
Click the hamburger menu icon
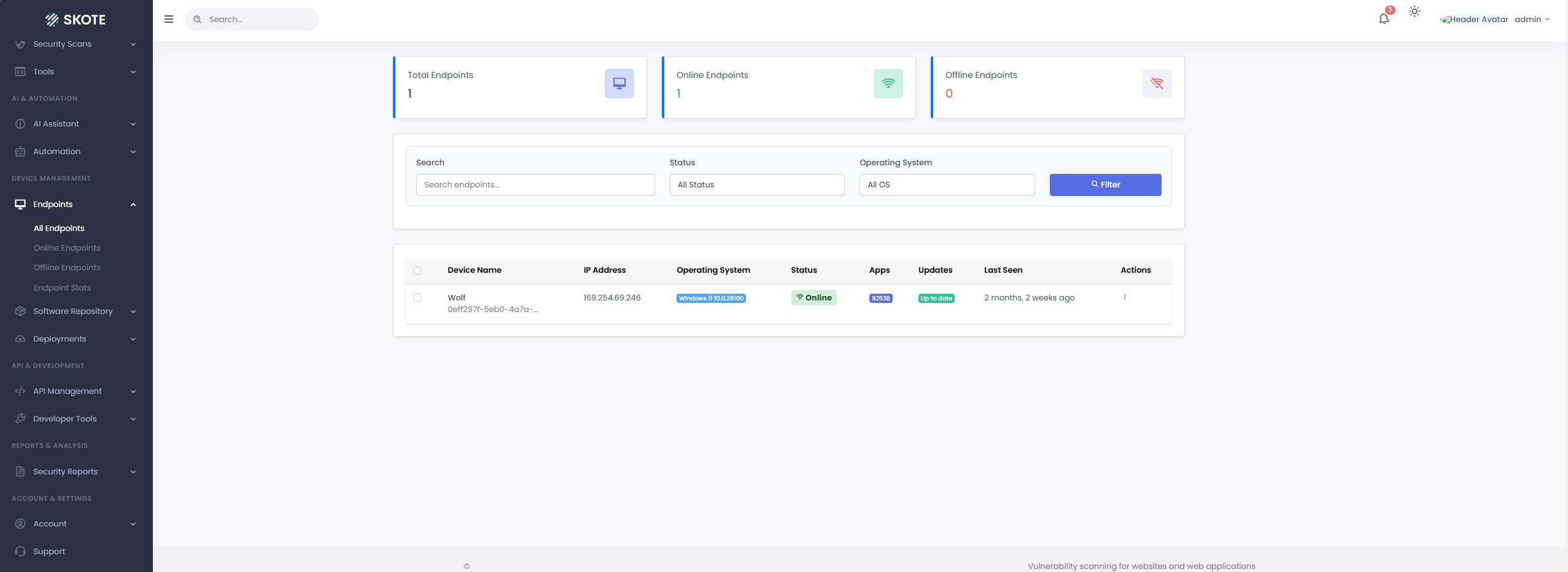click(169, 19)
